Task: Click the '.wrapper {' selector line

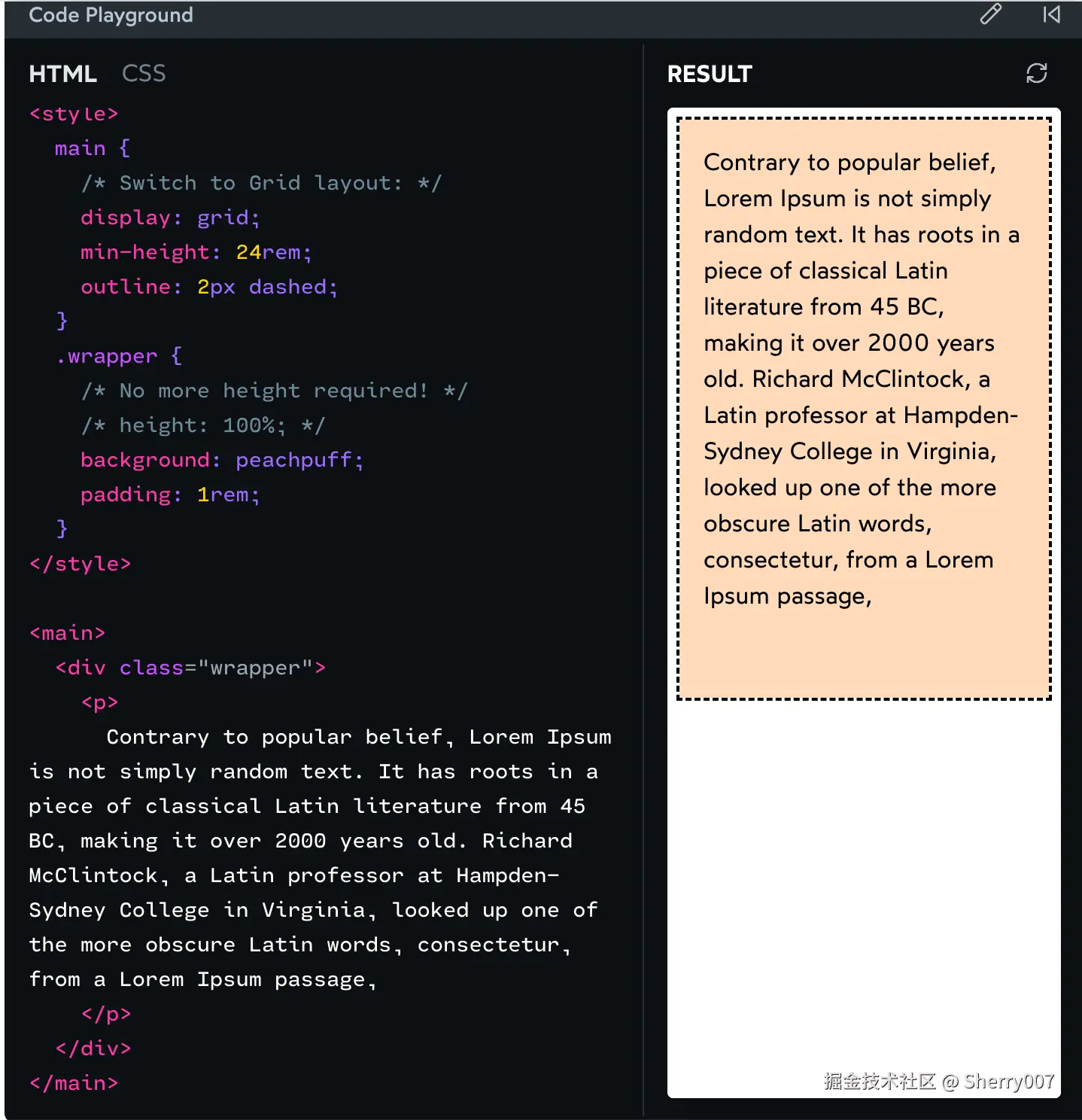Action: pyautogui.click(x=118, y=356)
